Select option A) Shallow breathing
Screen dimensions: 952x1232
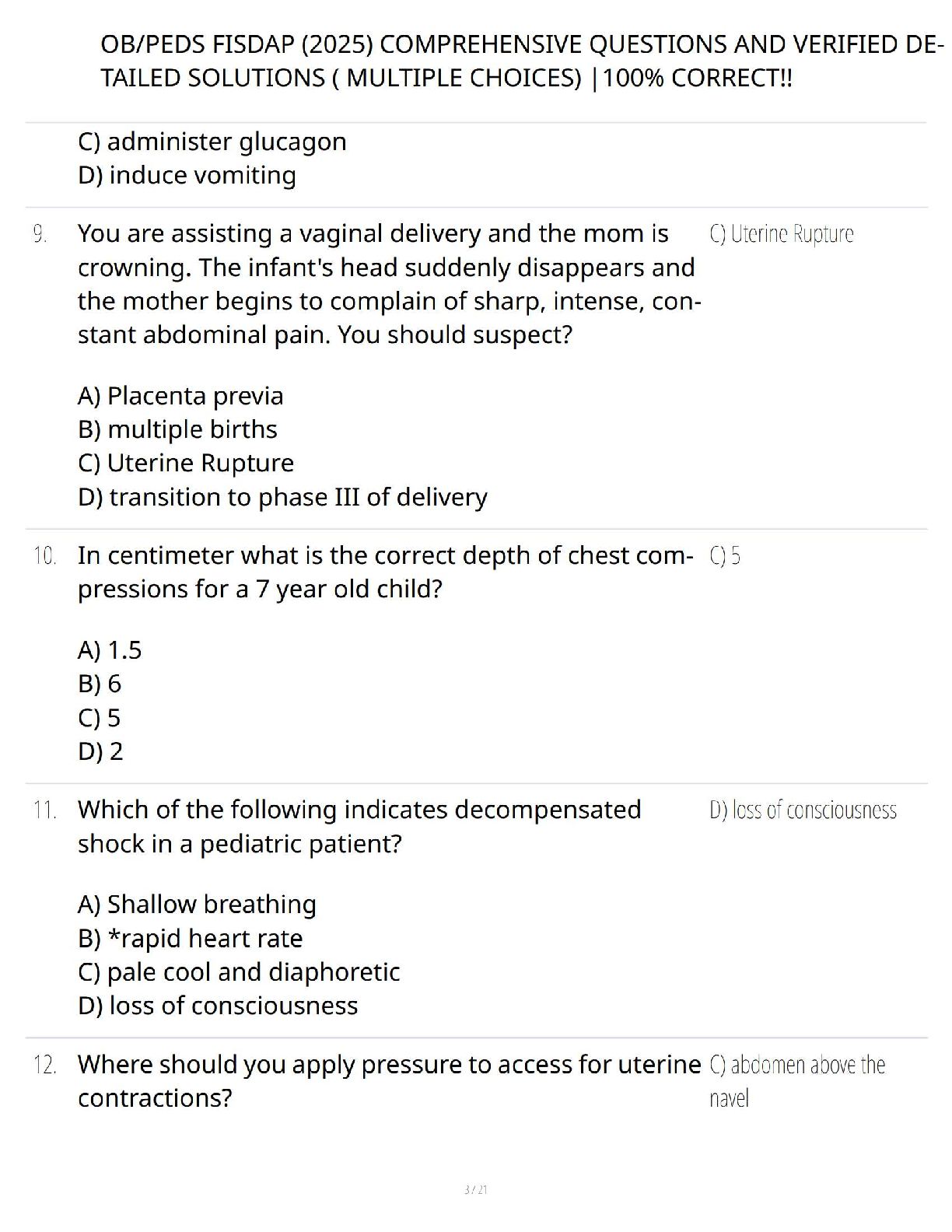(x=197, y=905)
